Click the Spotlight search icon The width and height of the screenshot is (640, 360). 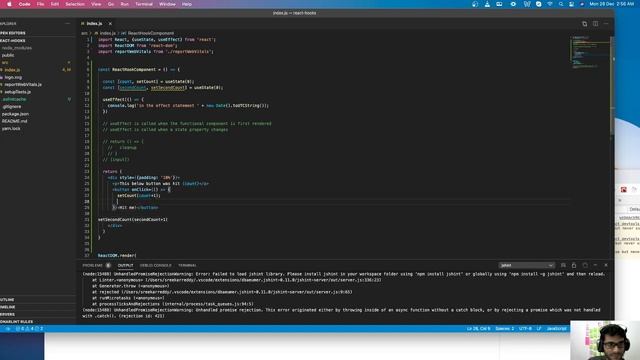(x=561, y=4)
